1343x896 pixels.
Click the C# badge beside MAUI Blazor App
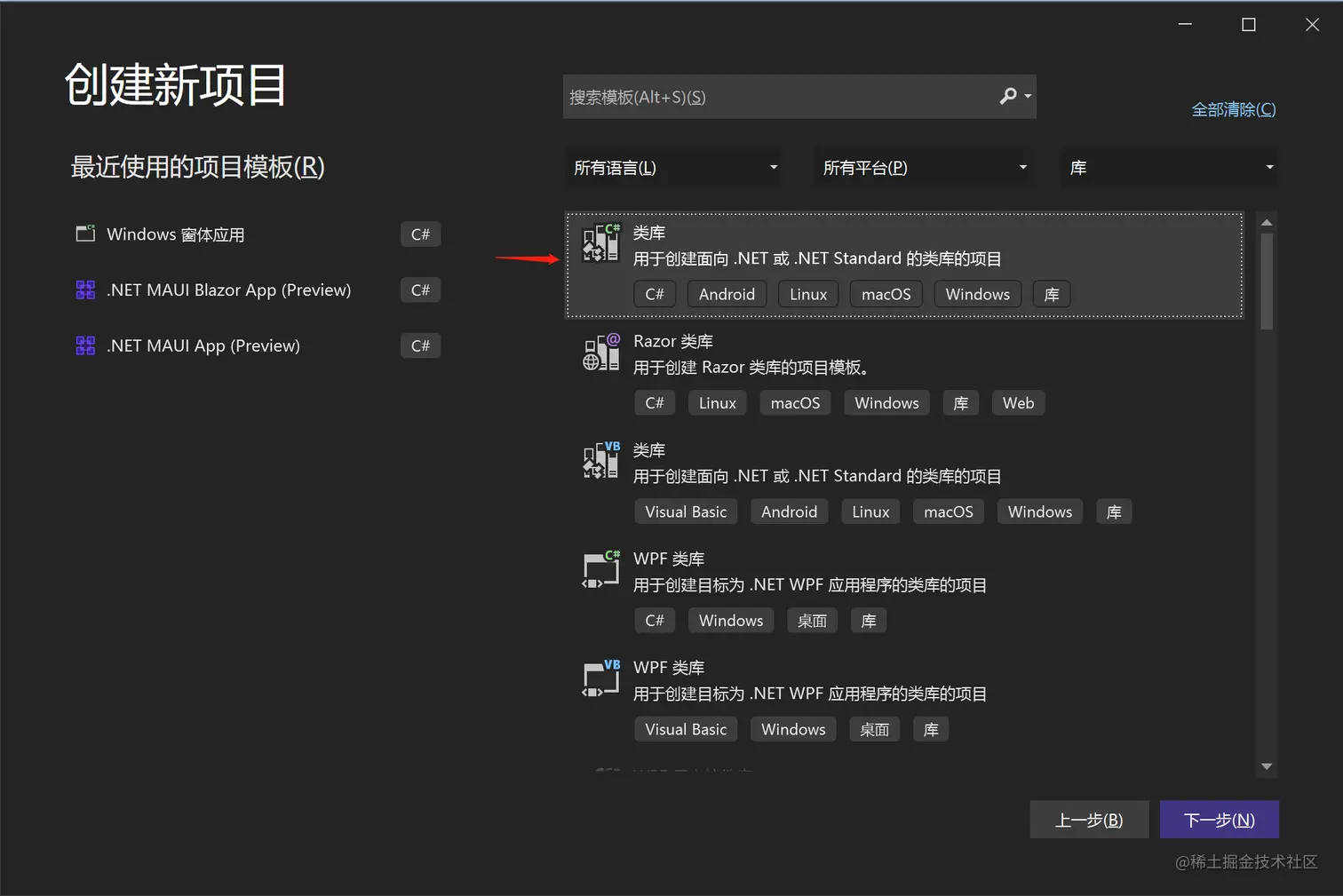coord(420,290)
